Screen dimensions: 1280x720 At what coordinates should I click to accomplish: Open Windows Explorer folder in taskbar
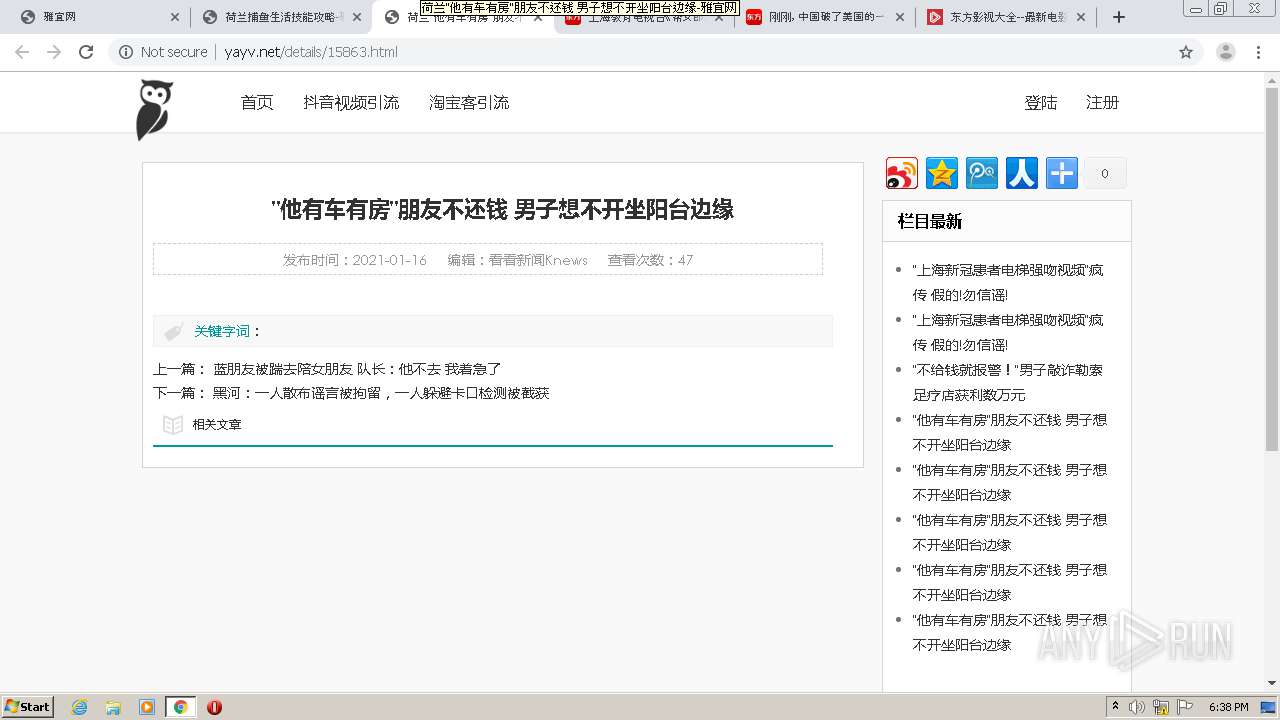(x=113, y=707)
